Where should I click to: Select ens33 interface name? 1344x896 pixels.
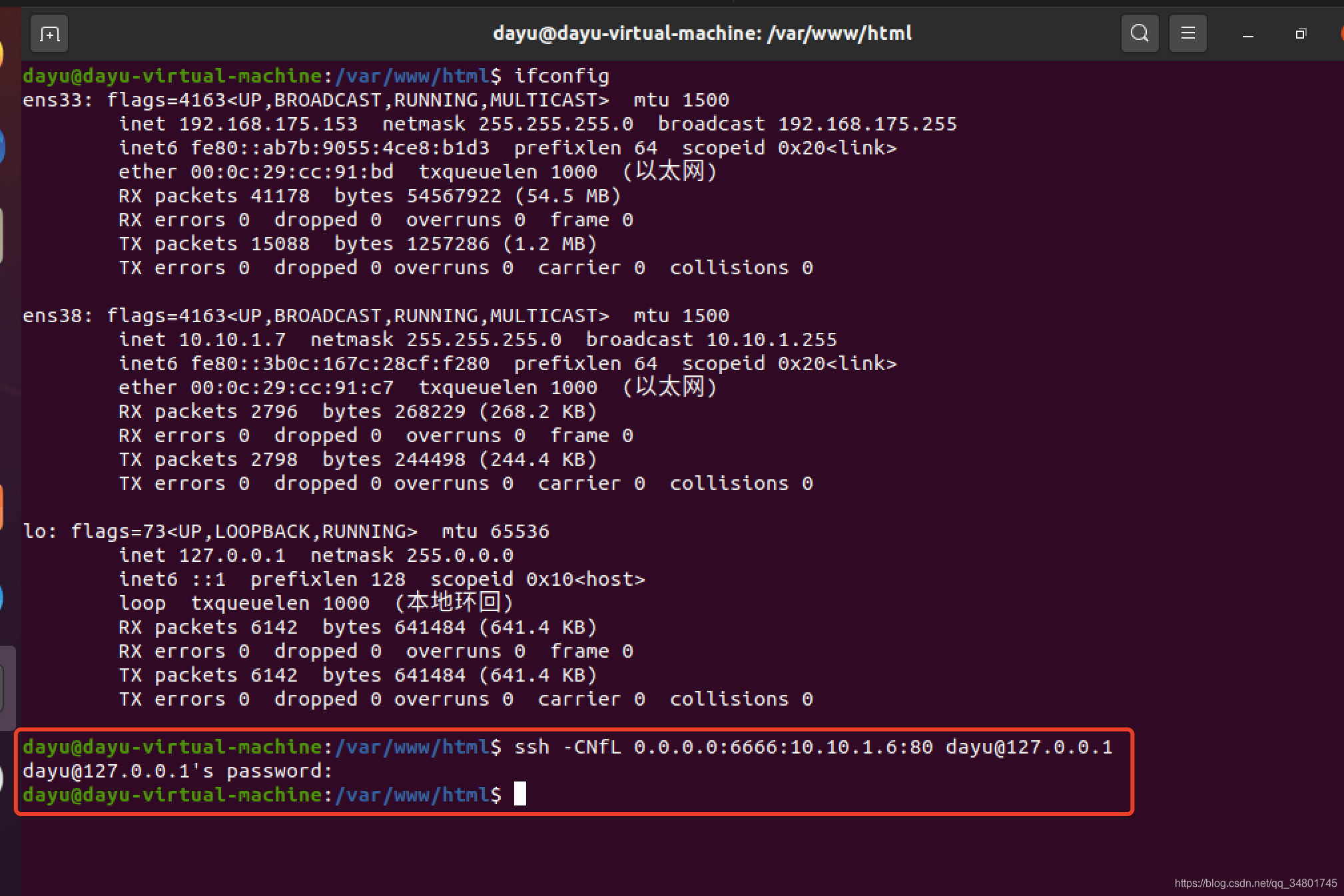52,100
